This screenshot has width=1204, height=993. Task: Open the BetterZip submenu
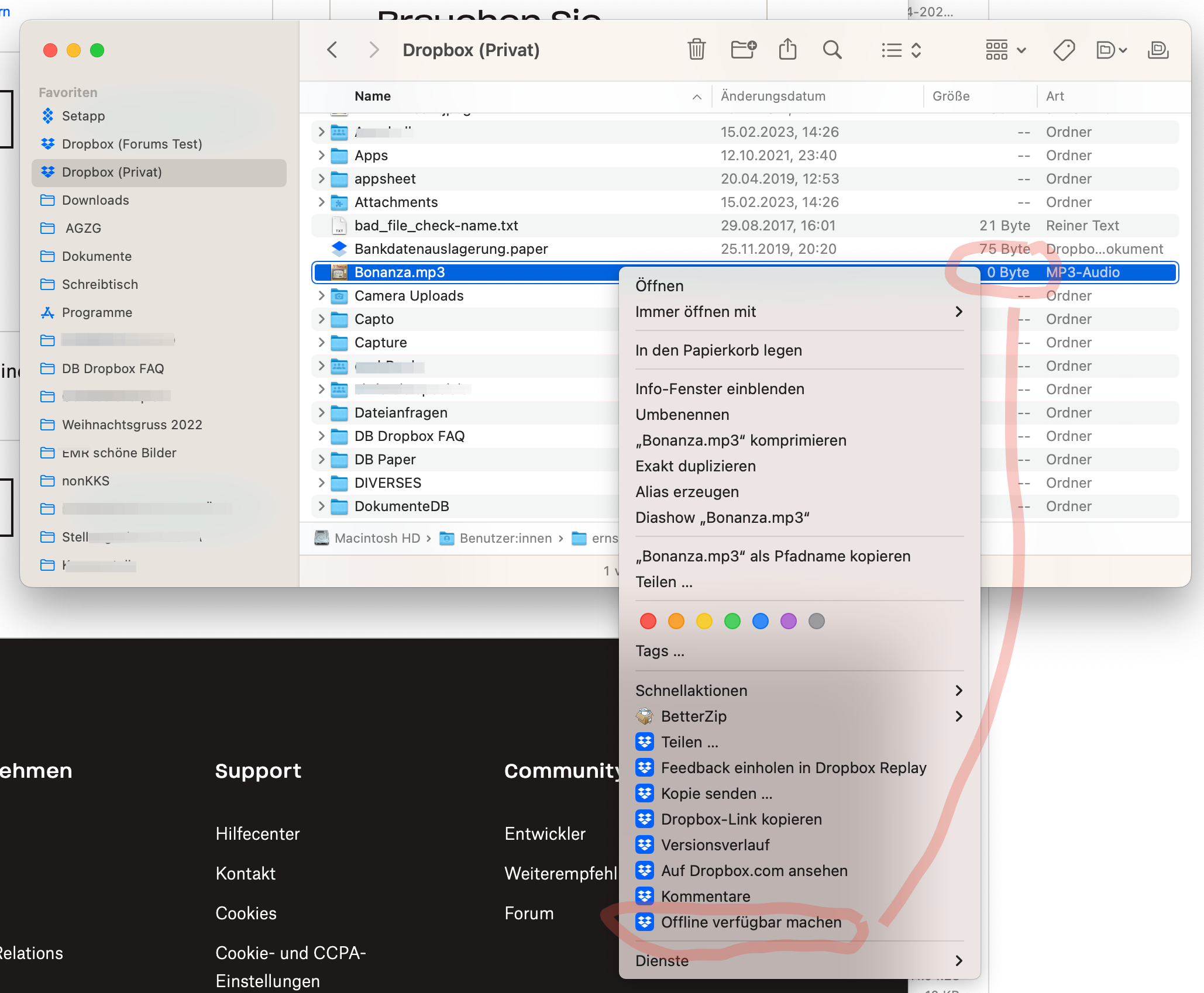pos(799,716)
